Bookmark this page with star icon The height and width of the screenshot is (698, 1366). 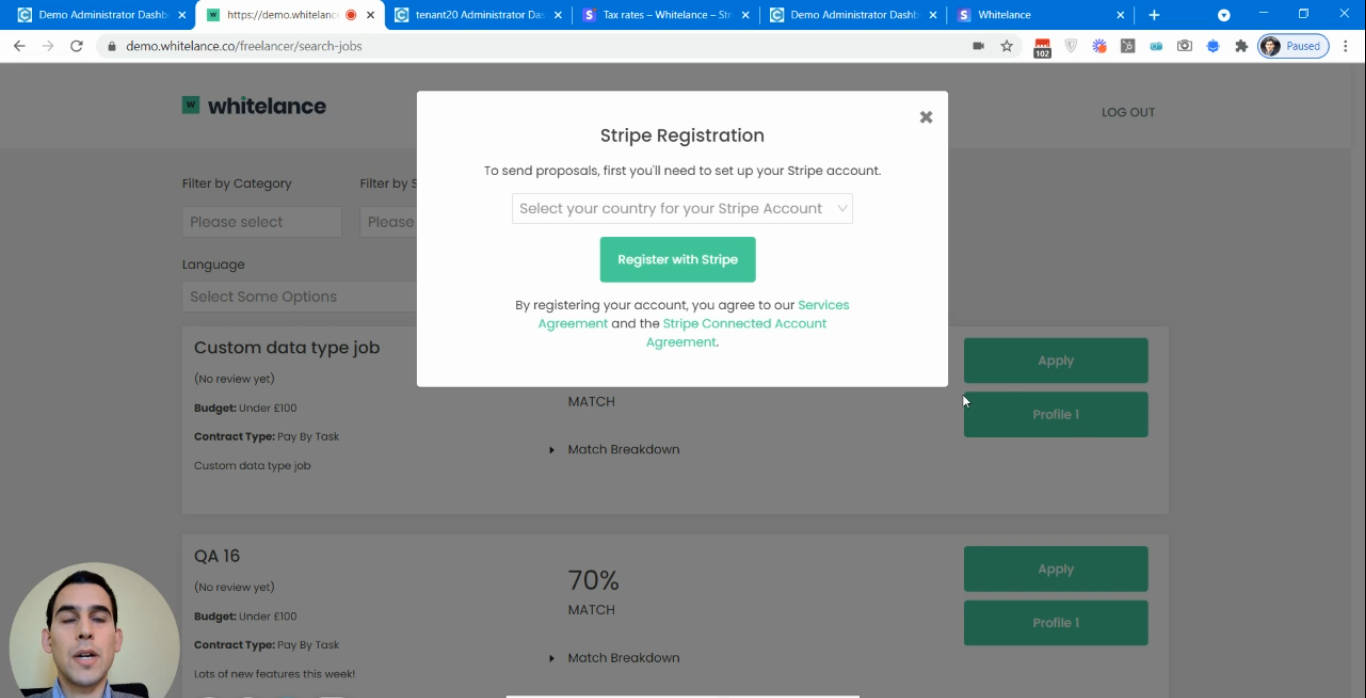tap(1006, 46)
